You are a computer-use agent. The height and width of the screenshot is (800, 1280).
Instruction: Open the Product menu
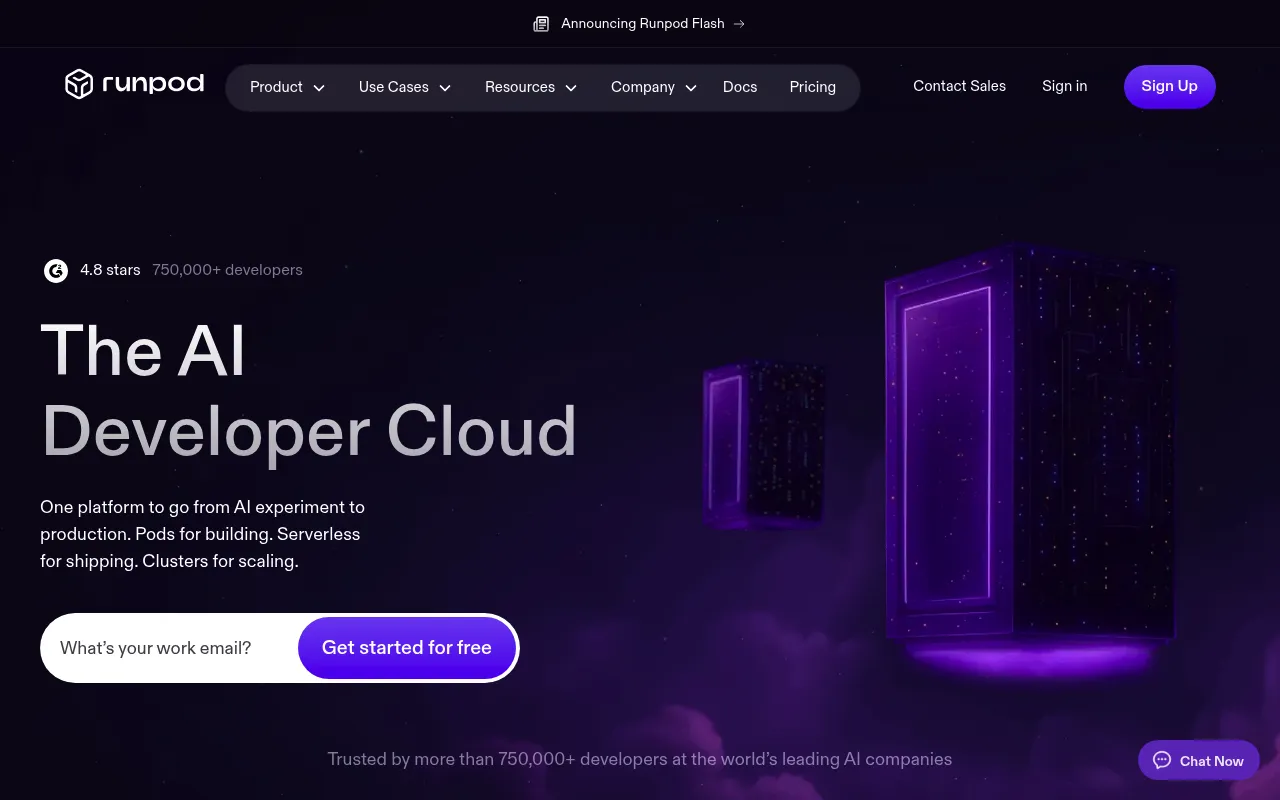tap(288, 87)
